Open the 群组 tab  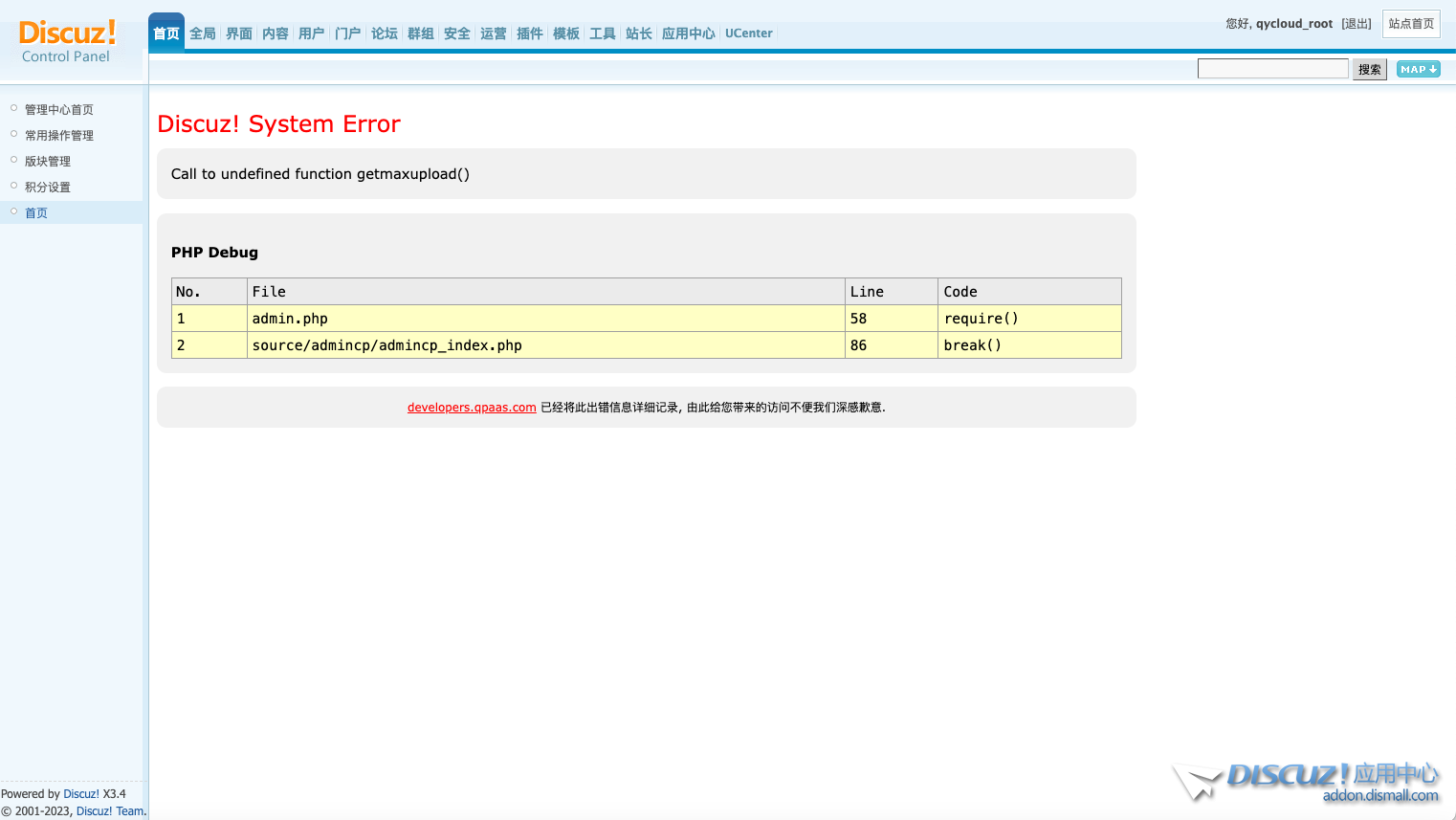(421, 33)
